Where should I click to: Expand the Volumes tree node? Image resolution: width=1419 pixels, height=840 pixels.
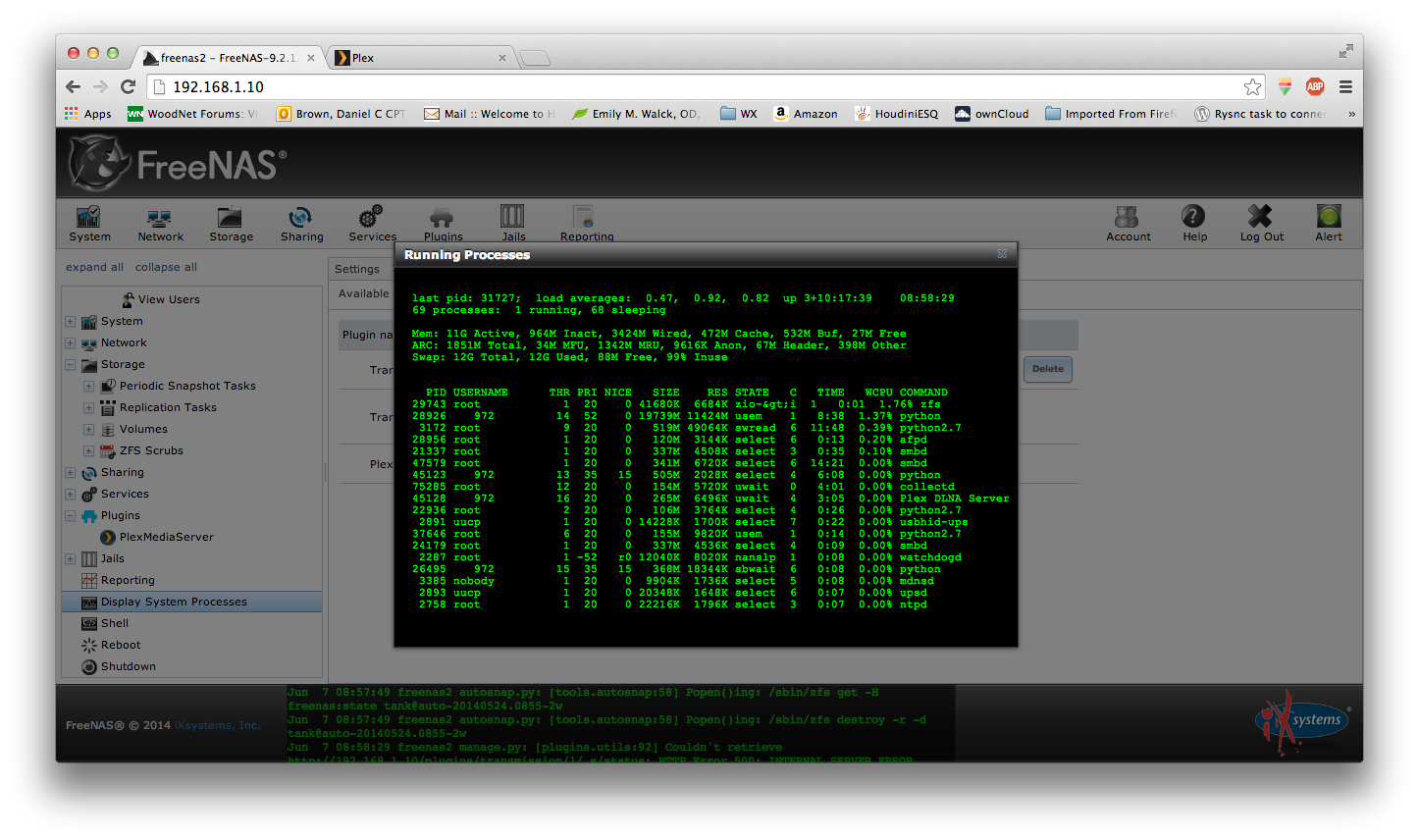(x=89, y=430)
